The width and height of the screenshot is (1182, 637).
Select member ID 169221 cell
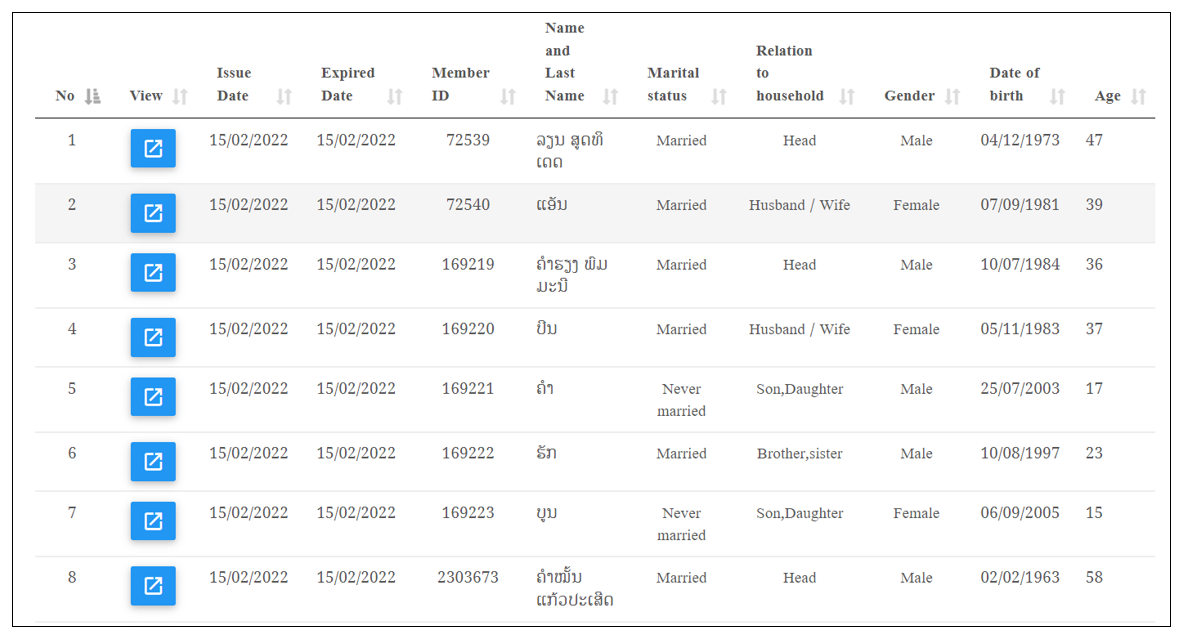click(468, 389)
